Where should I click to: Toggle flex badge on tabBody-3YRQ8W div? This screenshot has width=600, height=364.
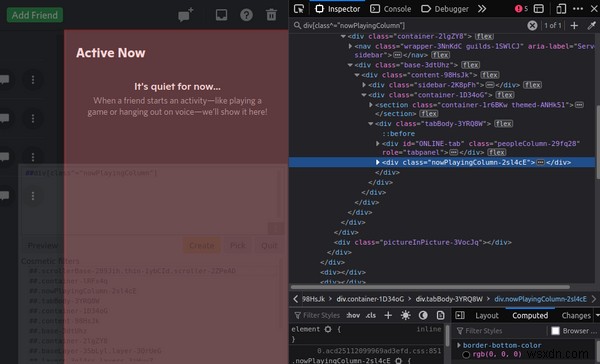click(504, 124)
